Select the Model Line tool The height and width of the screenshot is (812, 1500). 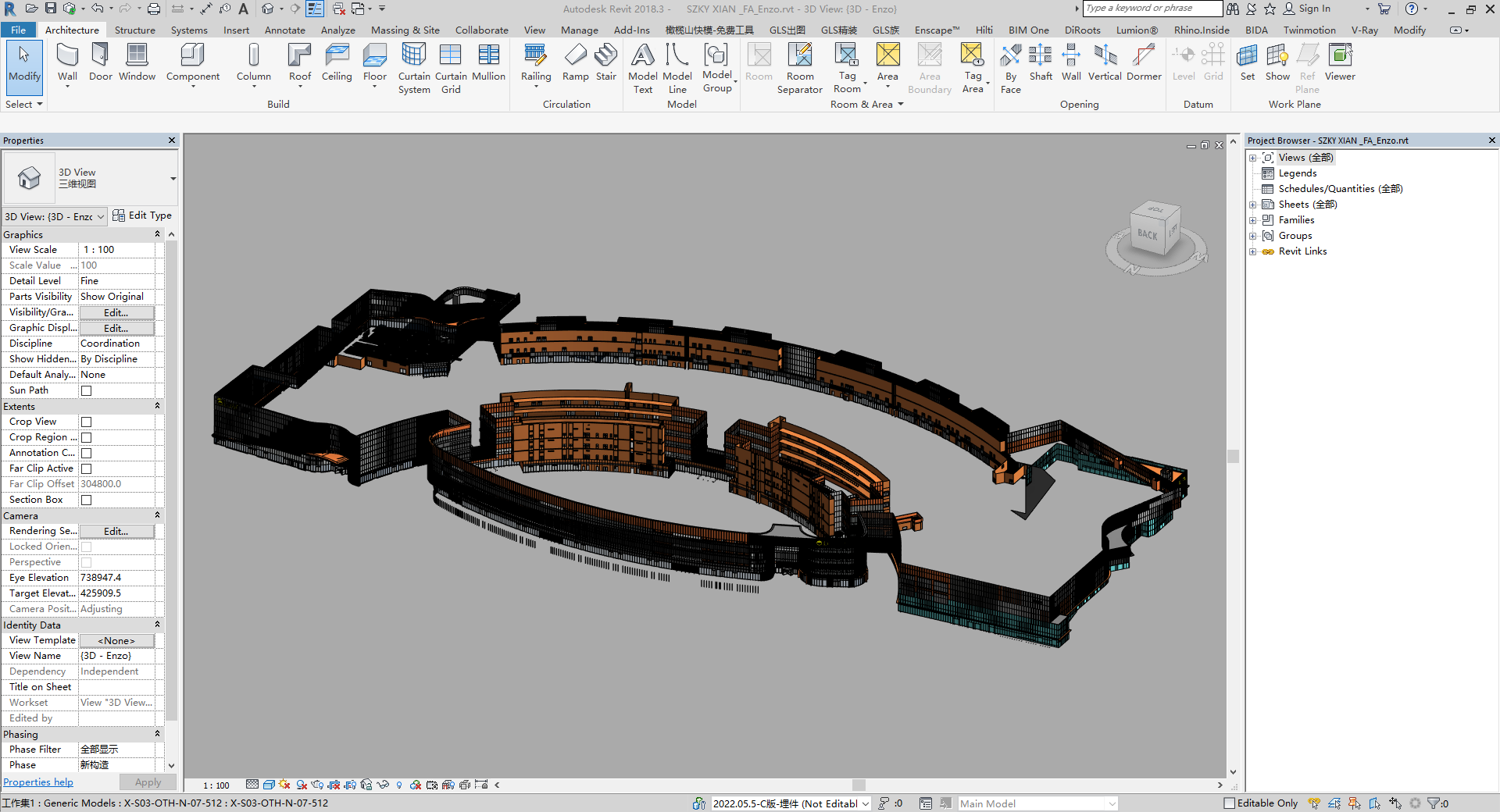[x=677, y=68]
